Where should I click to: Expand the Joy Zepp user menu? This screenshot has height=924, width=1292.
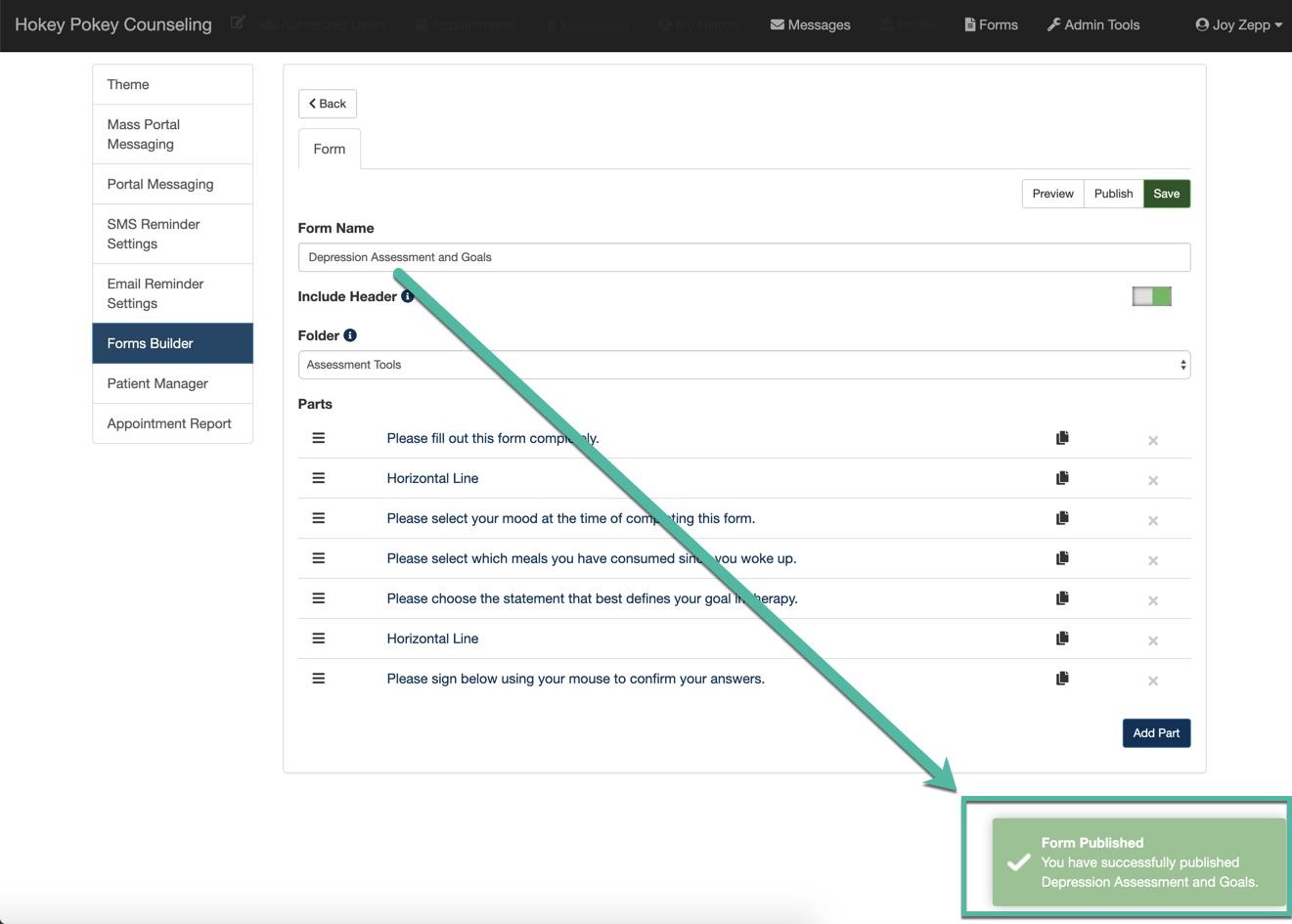[x=1238, y=24]
